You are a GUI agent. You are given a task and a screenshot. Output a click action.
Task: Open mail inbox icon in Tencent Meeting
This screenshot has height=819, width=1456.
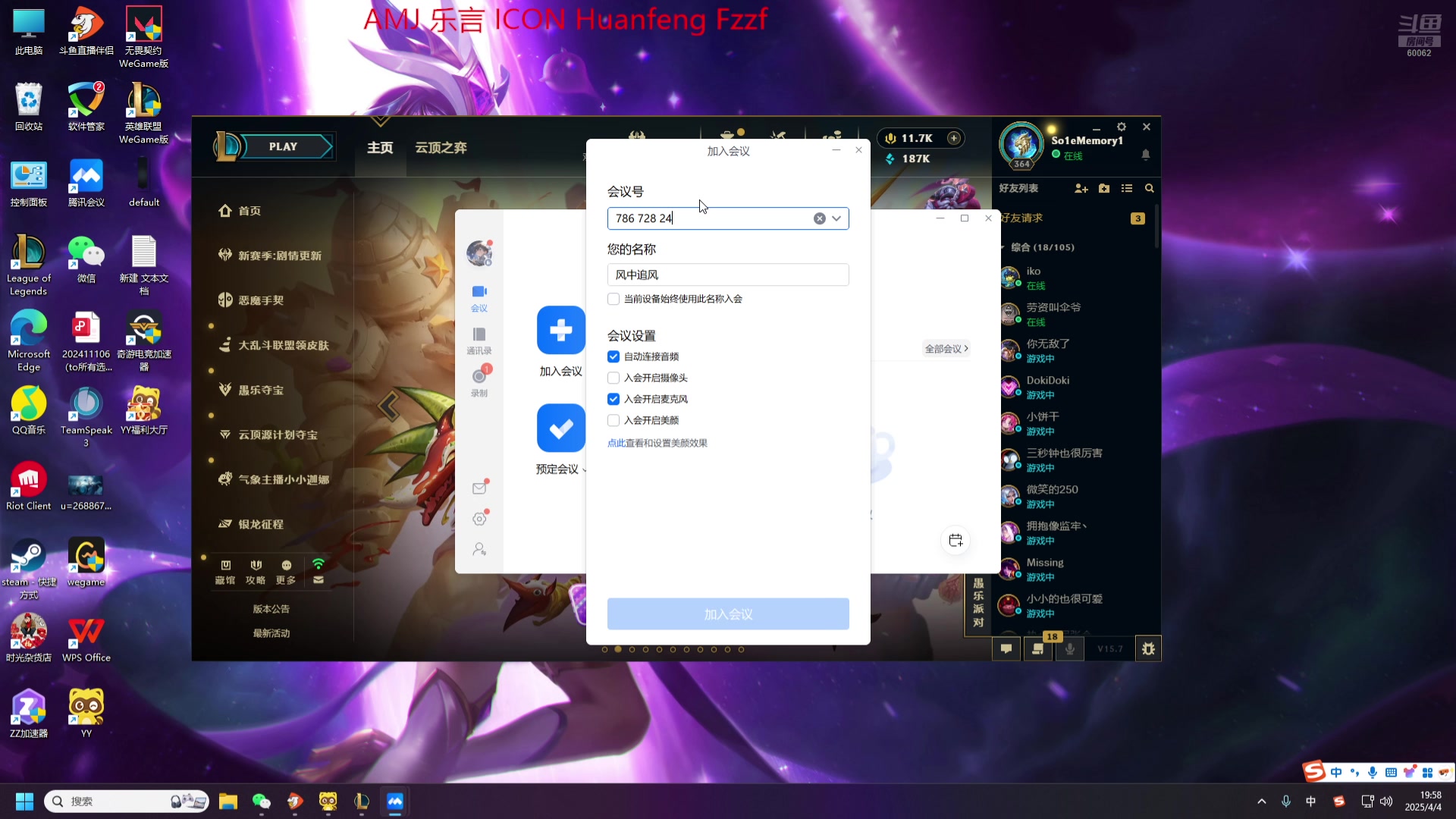479,488
